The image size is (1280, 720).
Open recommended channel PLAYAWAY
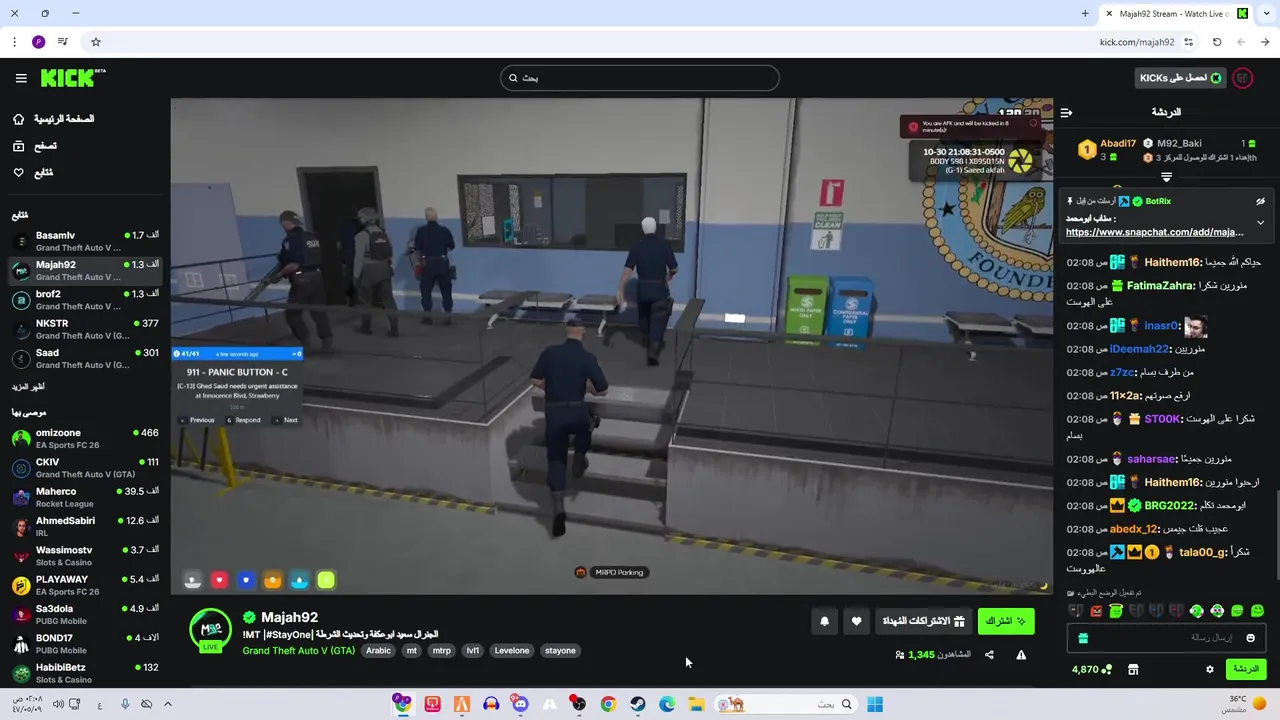coord(85,584)
